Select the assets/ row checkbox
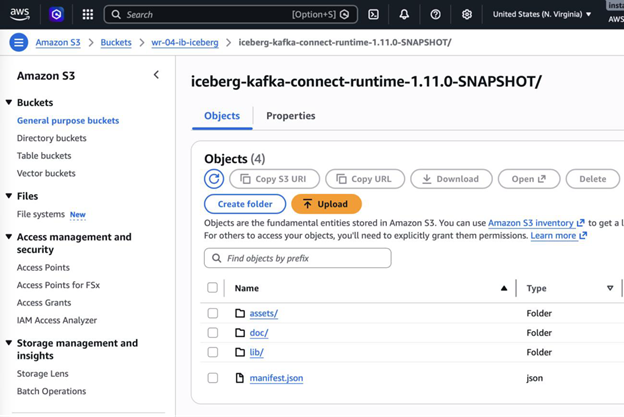 (x=213, y=313)
